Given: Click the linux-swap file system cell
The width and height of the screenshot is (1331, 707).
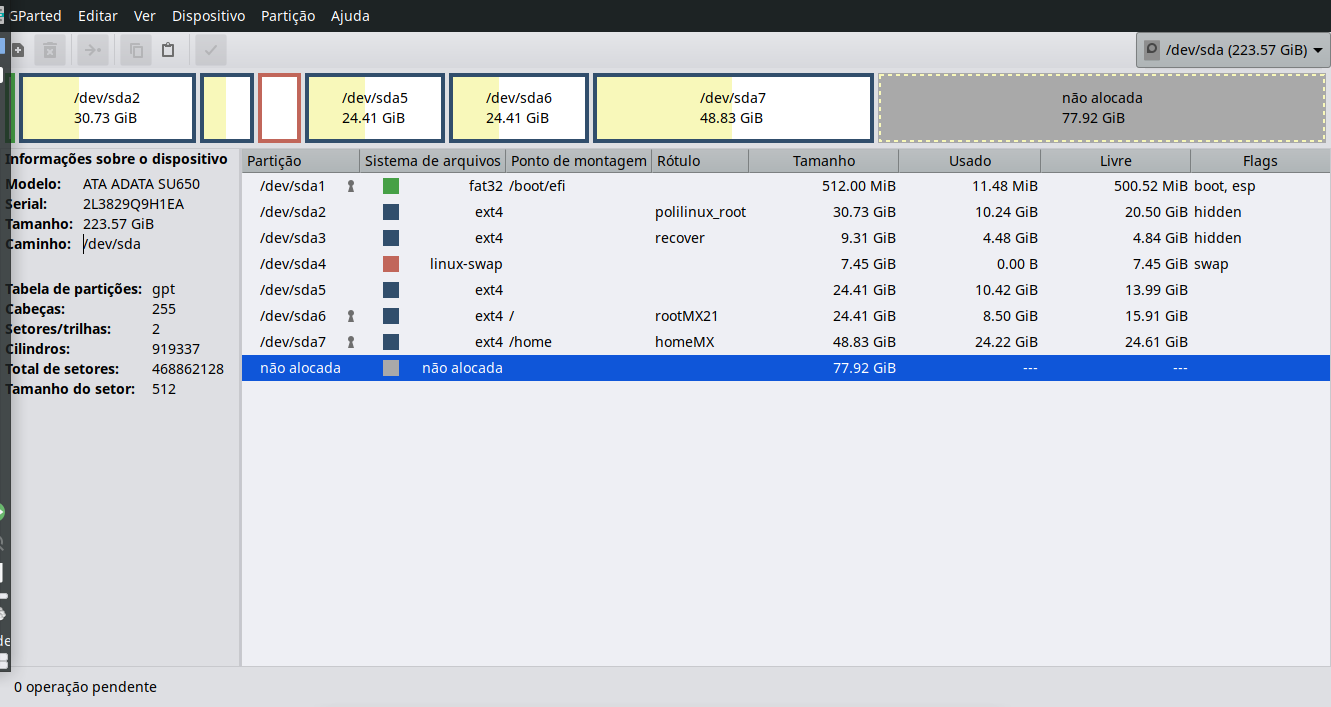Looking at the screenshot, I should [466, 264].
